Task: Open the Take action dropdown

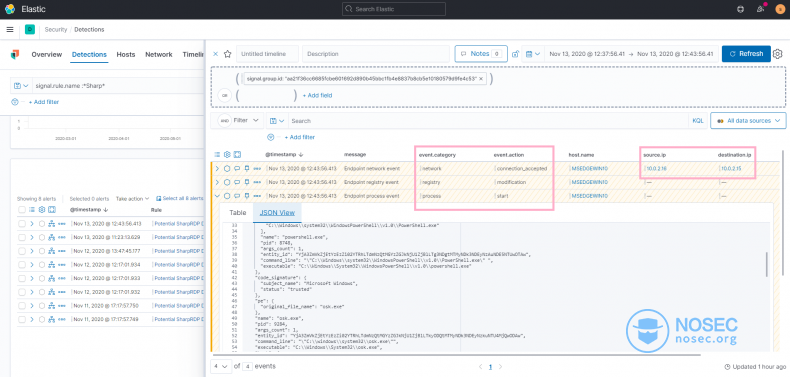Action: (x=133, y=199)
